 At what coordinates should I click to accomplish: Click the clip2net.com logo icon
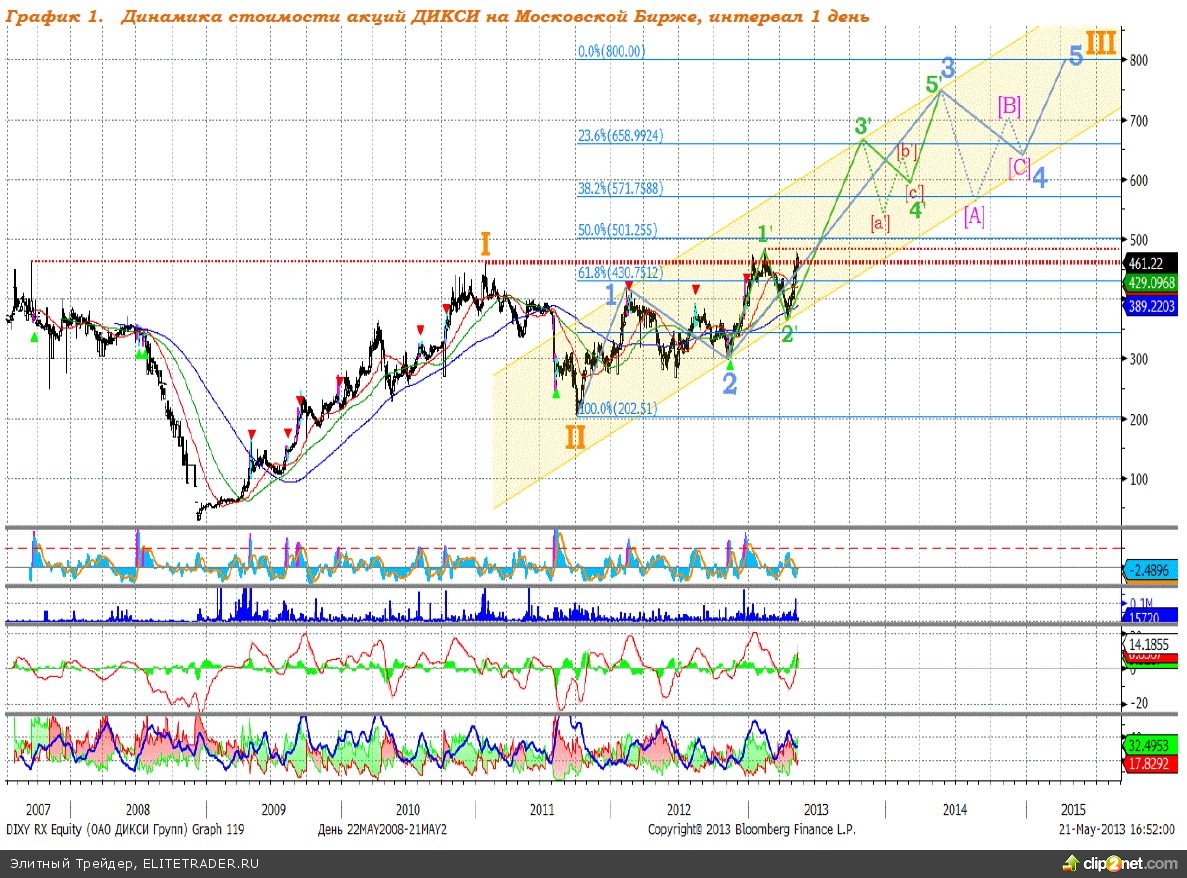[x=1069, y=863]
